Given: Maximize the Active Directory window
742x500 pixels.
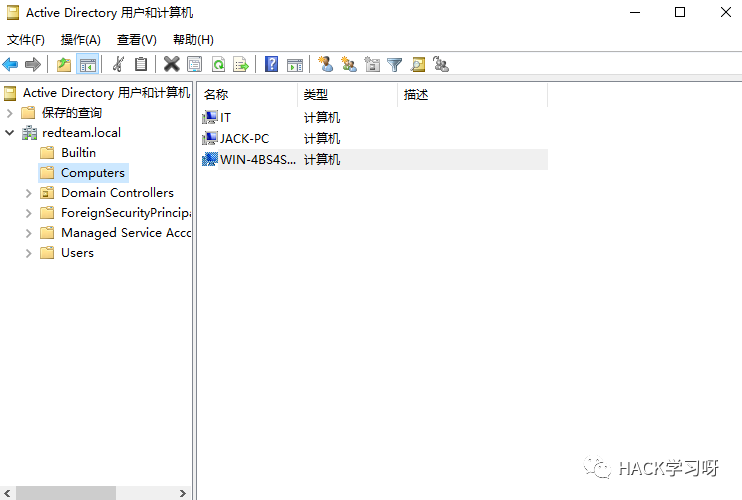Looking at the screenshot, I should (x=680, y=12).
